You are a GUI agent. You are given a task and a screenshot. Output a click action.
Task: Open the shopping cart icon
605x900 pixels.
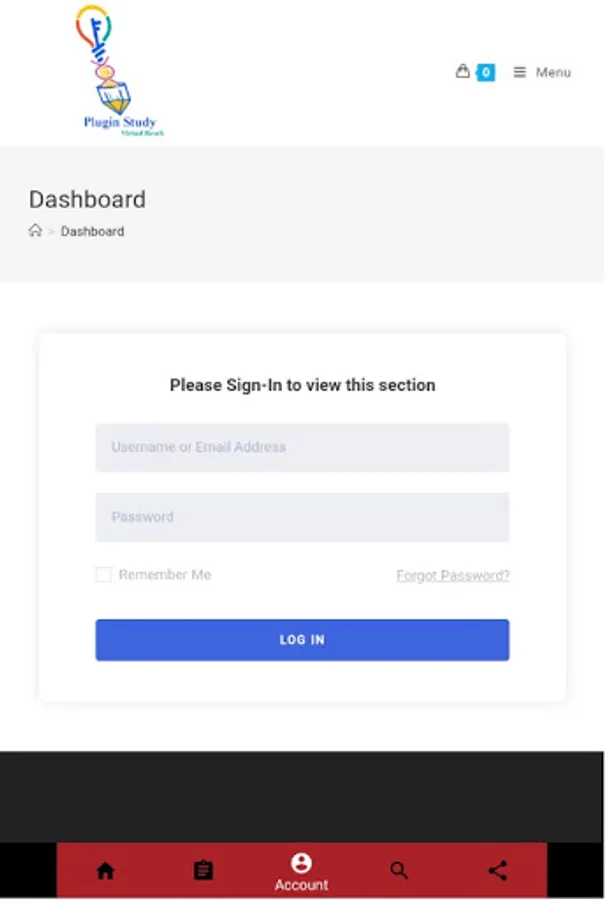(x=462, y=71)
